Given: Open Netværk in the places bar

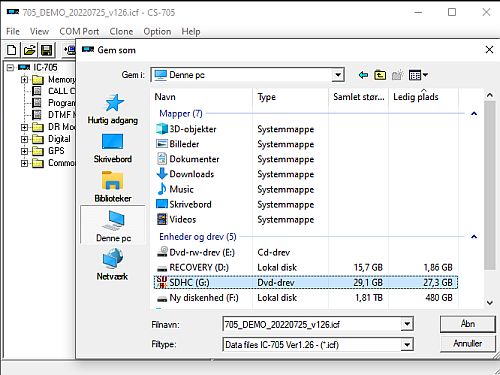Looking at the screenshot, I should point(112,265).
